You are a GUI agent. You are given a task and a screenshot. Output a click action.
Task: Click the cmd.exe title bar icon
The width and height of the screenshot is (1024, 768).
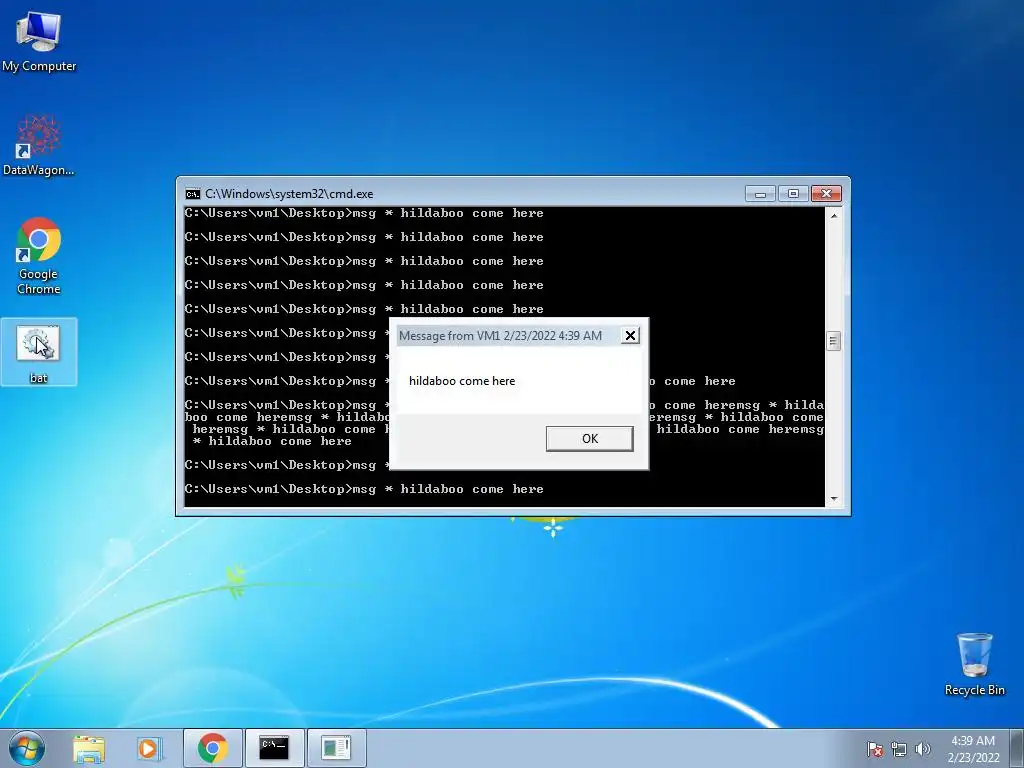193,194
